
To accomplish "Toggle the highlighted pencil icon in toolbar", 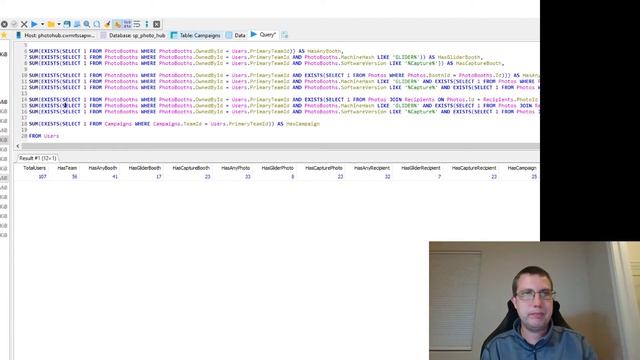I will [118, 24].
